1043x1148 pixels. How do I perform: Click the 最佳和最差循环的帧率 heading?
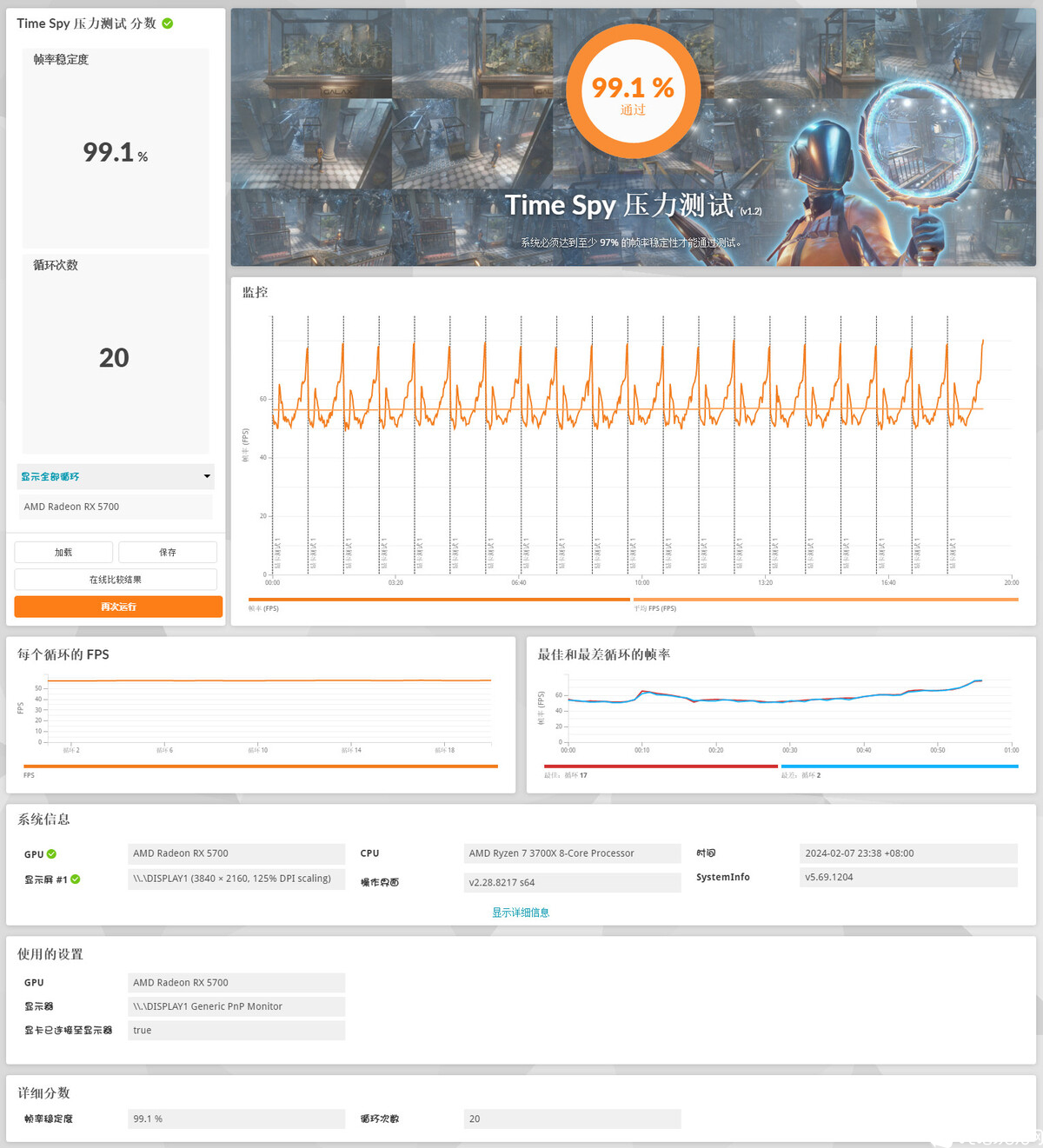point(604,654)
